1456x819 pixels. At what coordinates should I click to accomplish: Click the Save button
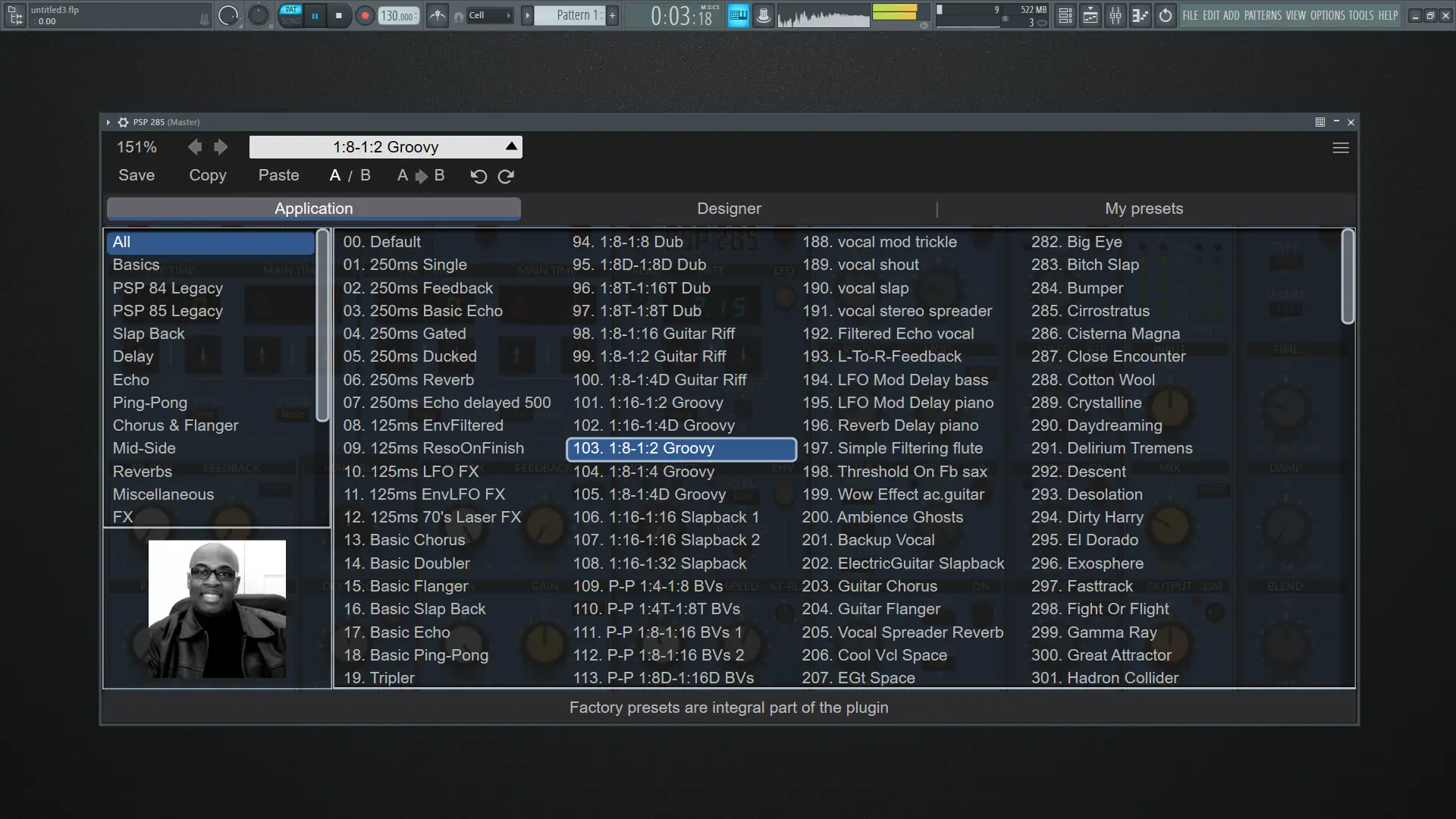[x=136, y=176]
